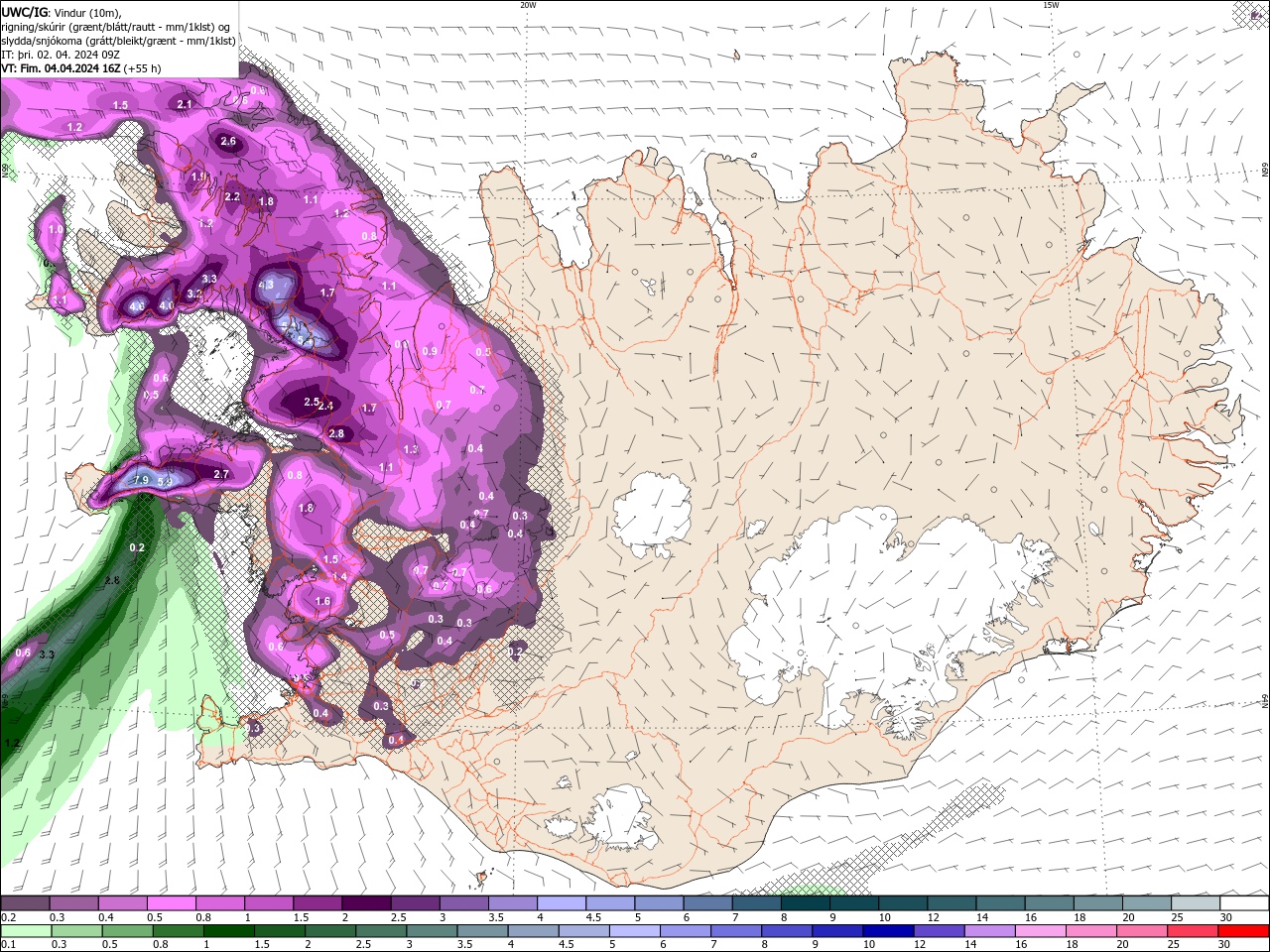Screen dimensions: 1270x952
Task: Click the pale green 0.1 rain scale swatch
Action: 26,931
